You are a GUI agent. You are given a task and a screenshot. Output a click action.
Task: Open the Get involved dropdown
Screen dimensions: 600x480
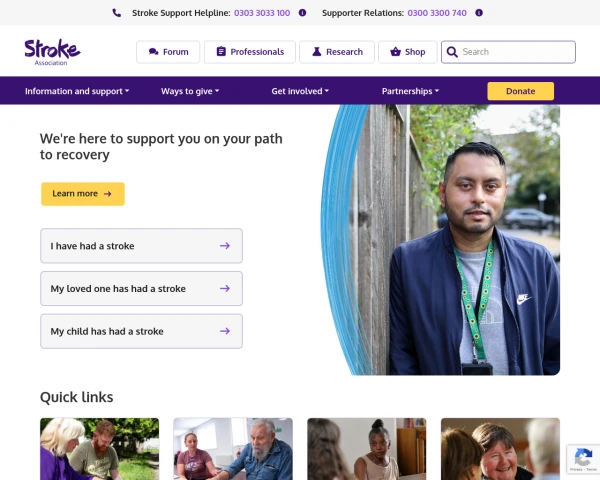point(300,91)
